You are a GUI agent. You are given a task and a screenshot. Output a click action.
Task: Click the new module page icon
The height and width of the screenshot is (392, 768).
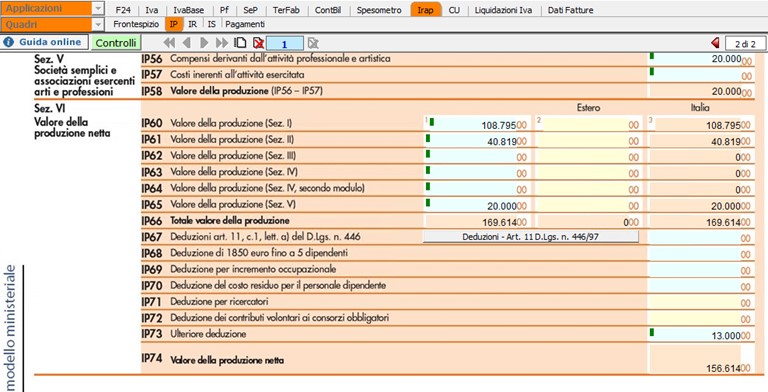click(x=240, y=43)
